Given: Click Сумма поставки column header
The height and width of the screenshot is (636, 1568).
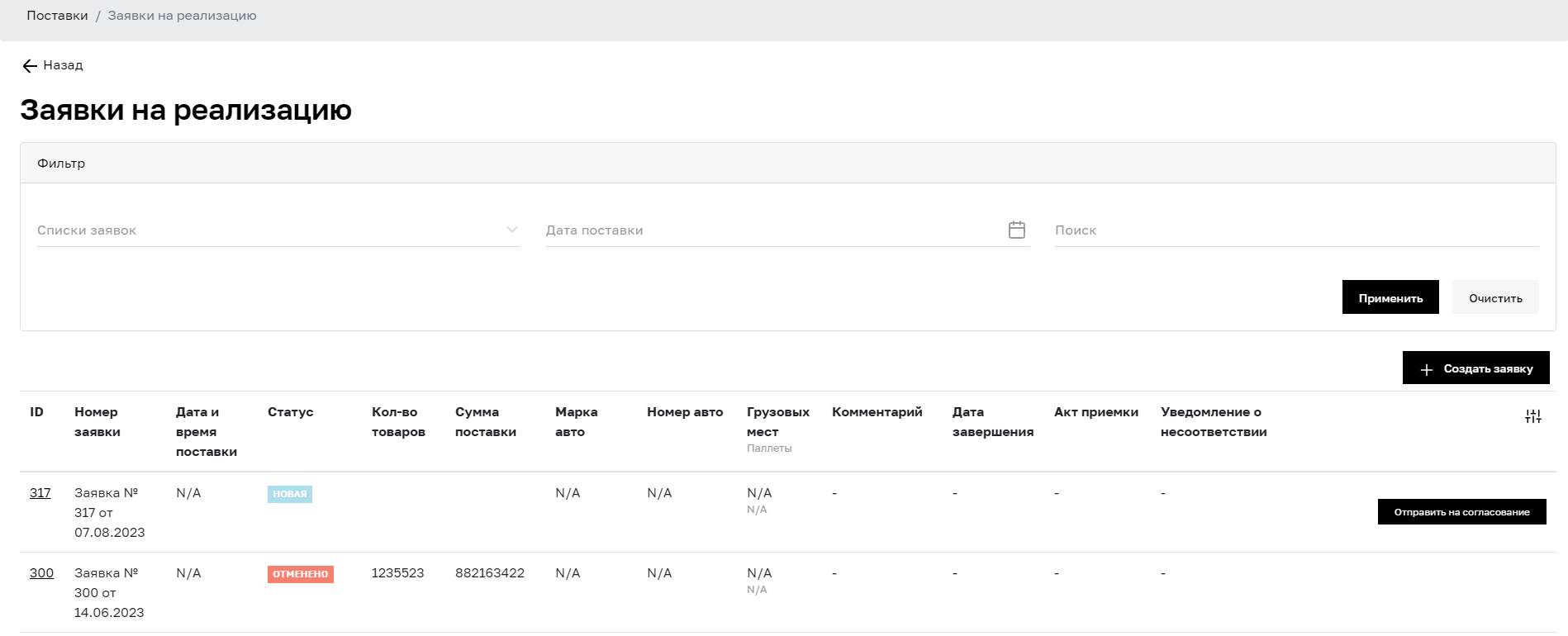Looking at the screenshot, I should click(486, 422).
